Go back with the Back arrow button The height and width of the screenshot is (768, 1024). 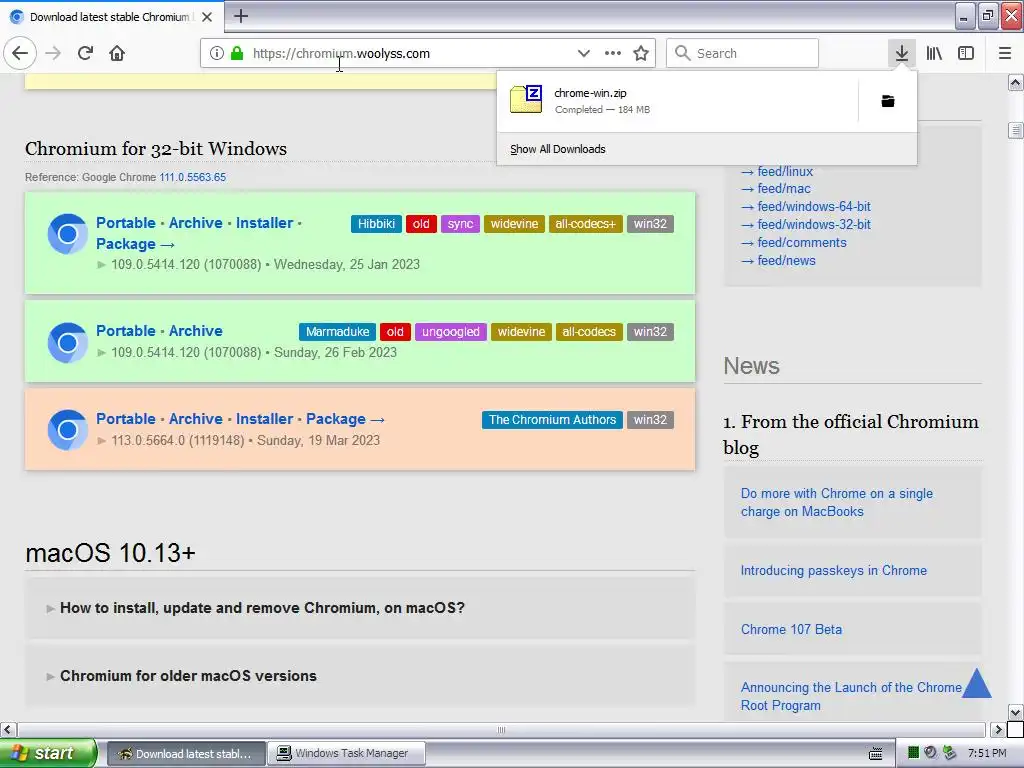(x=20, y=53)
